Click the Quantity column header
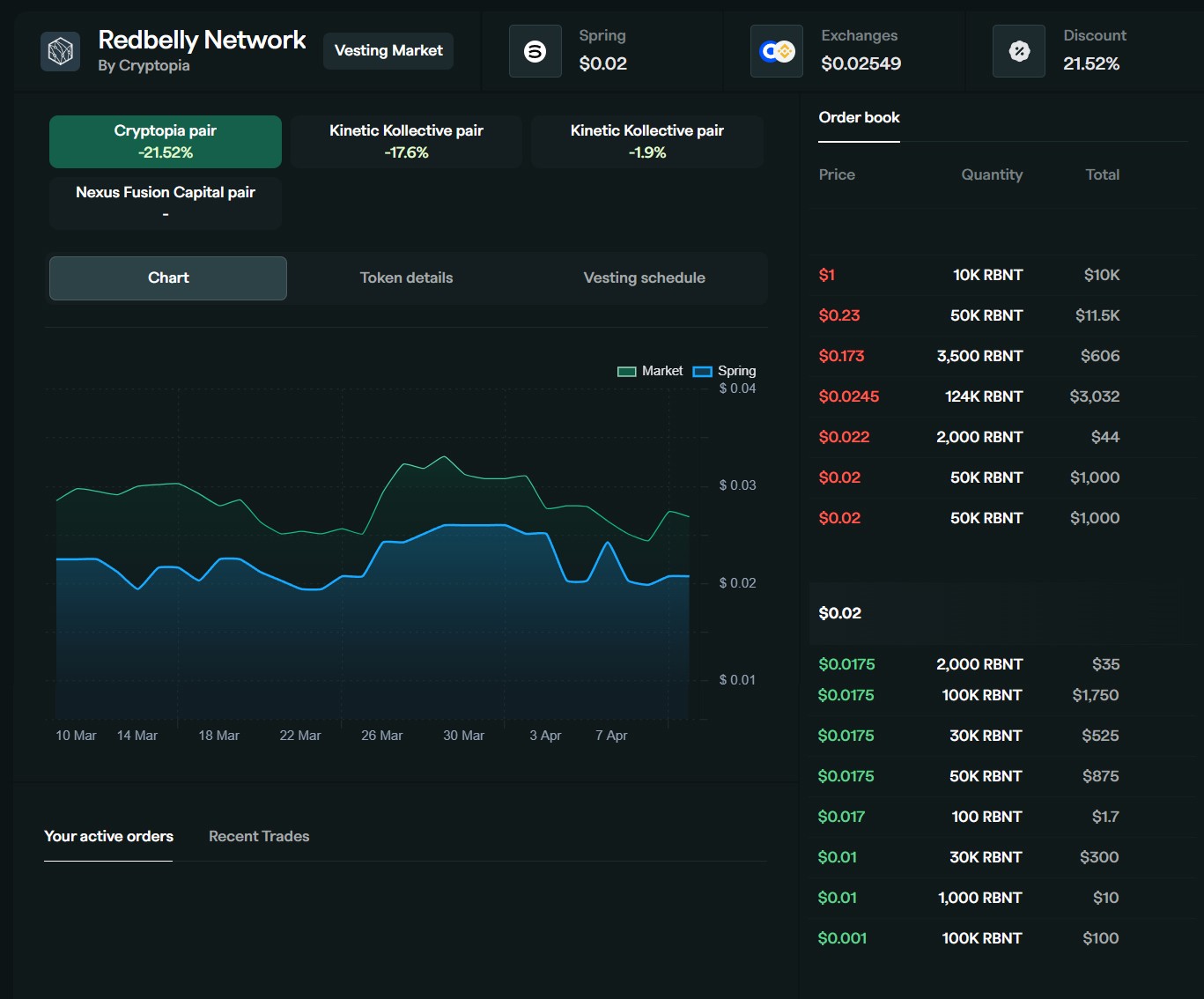This screenshot has width=1204, height=999. pyautogui.click(x=992, y=174)
